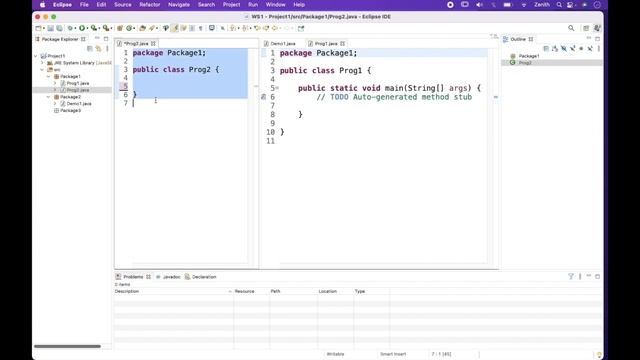The image size is (640, 360).
Task: Expand the Prog1.java tree node
Action: pyautogui.click(x=55, y=83)
